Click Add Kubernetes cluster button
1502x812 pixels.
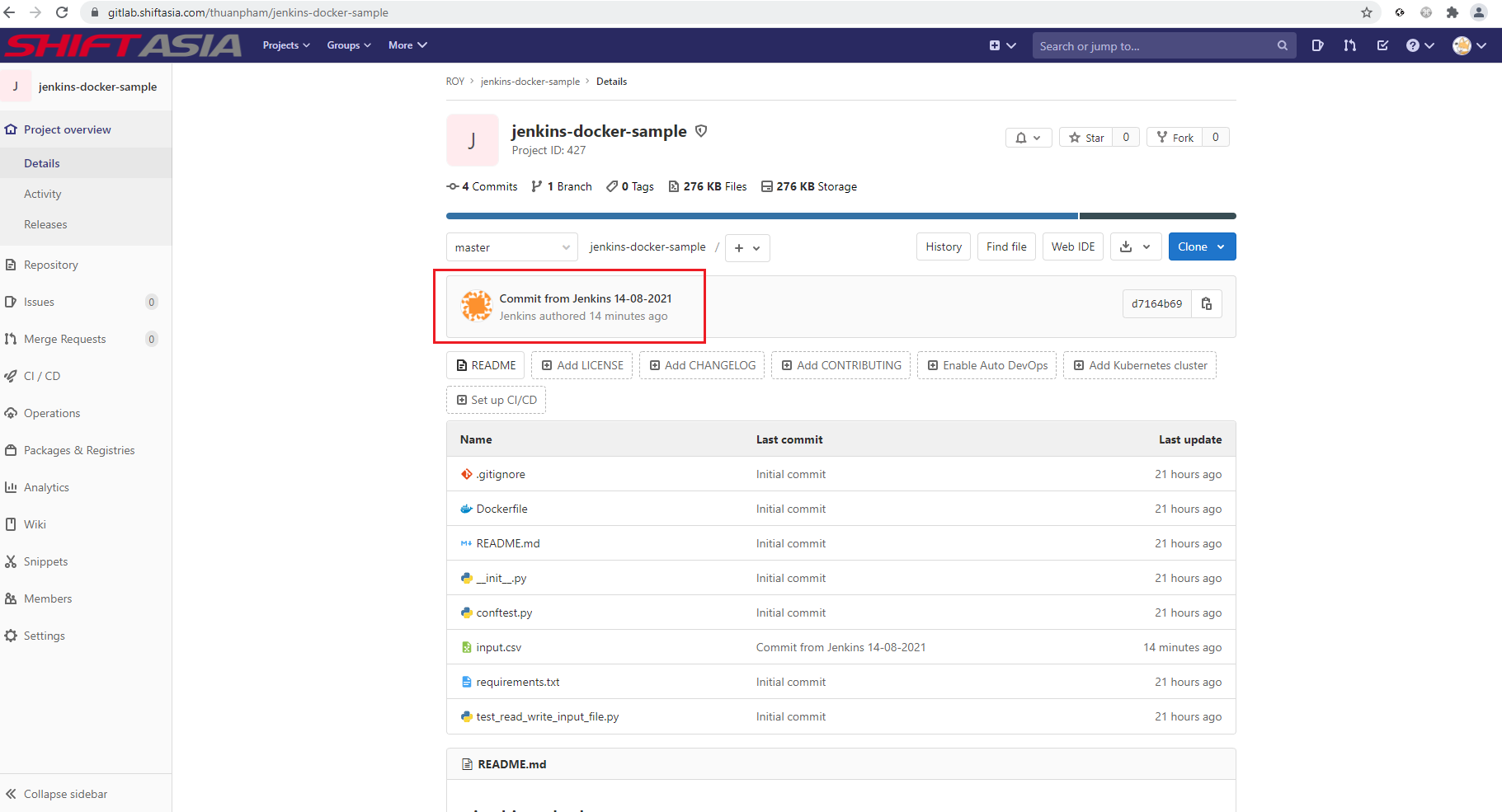click(x=1139, y=365)
